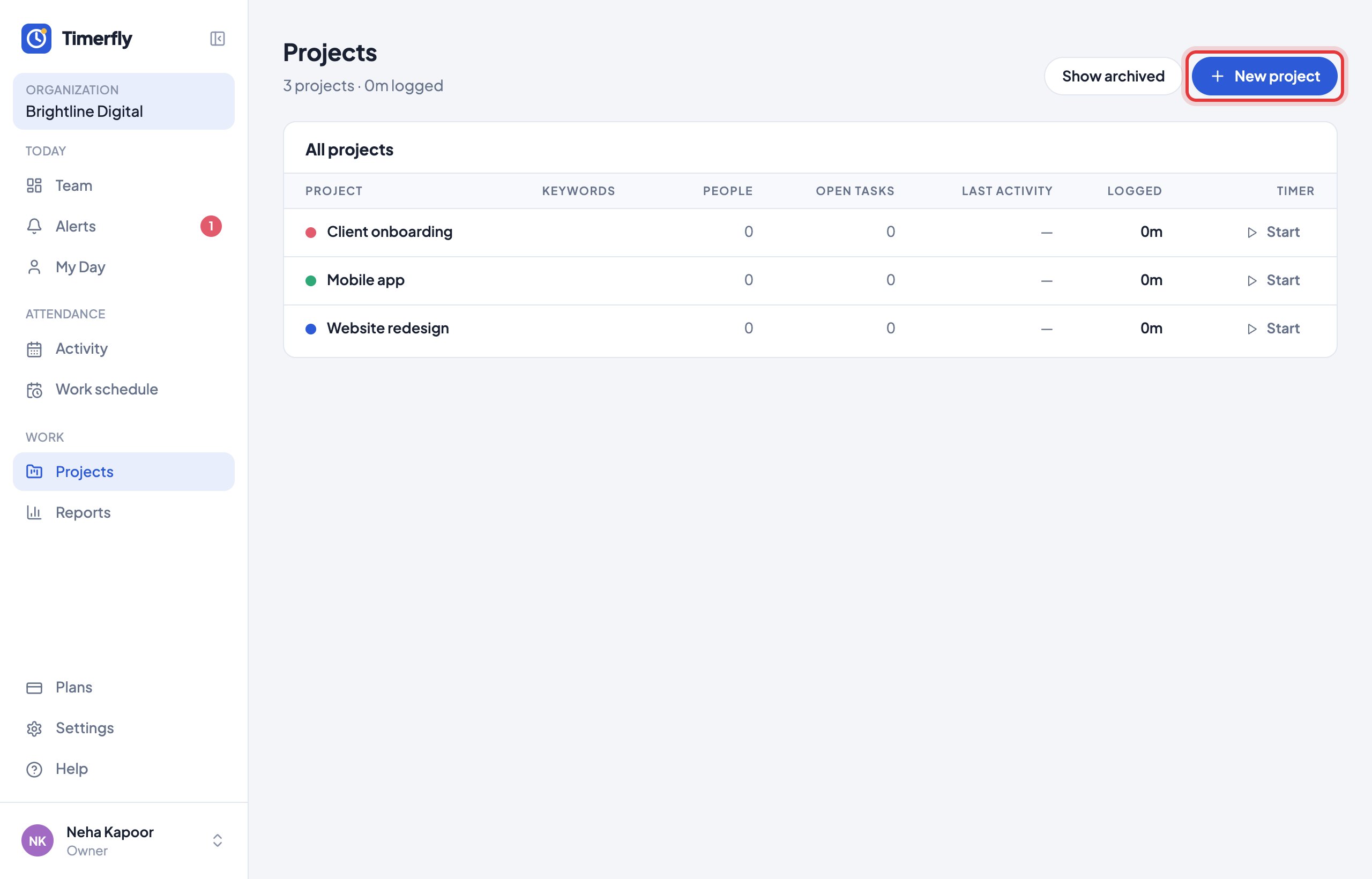Open the Mobile app project

366,280
